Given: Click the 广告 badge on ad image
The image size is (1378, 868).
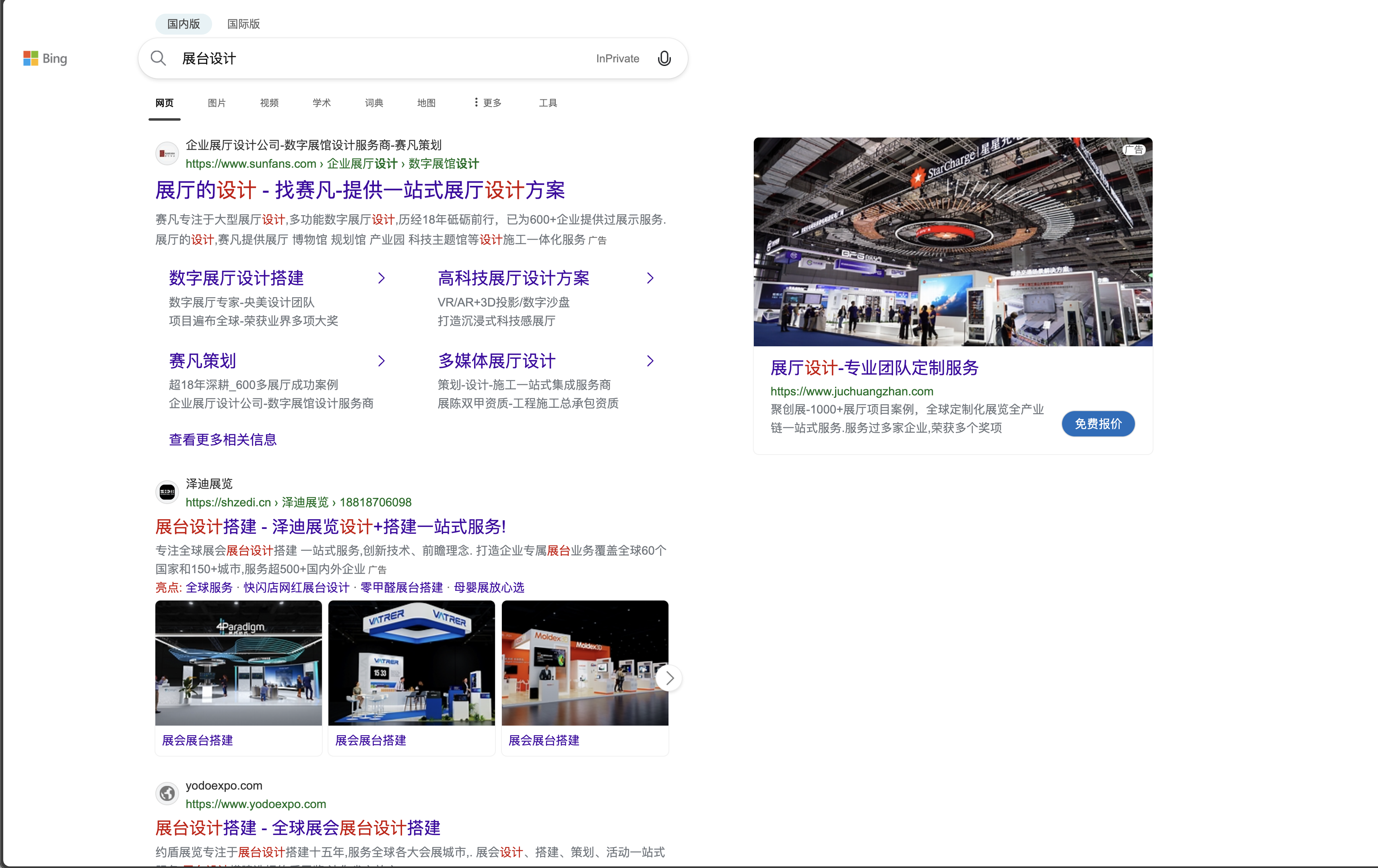Looking at the screenshot, I should pos(1134,150).
